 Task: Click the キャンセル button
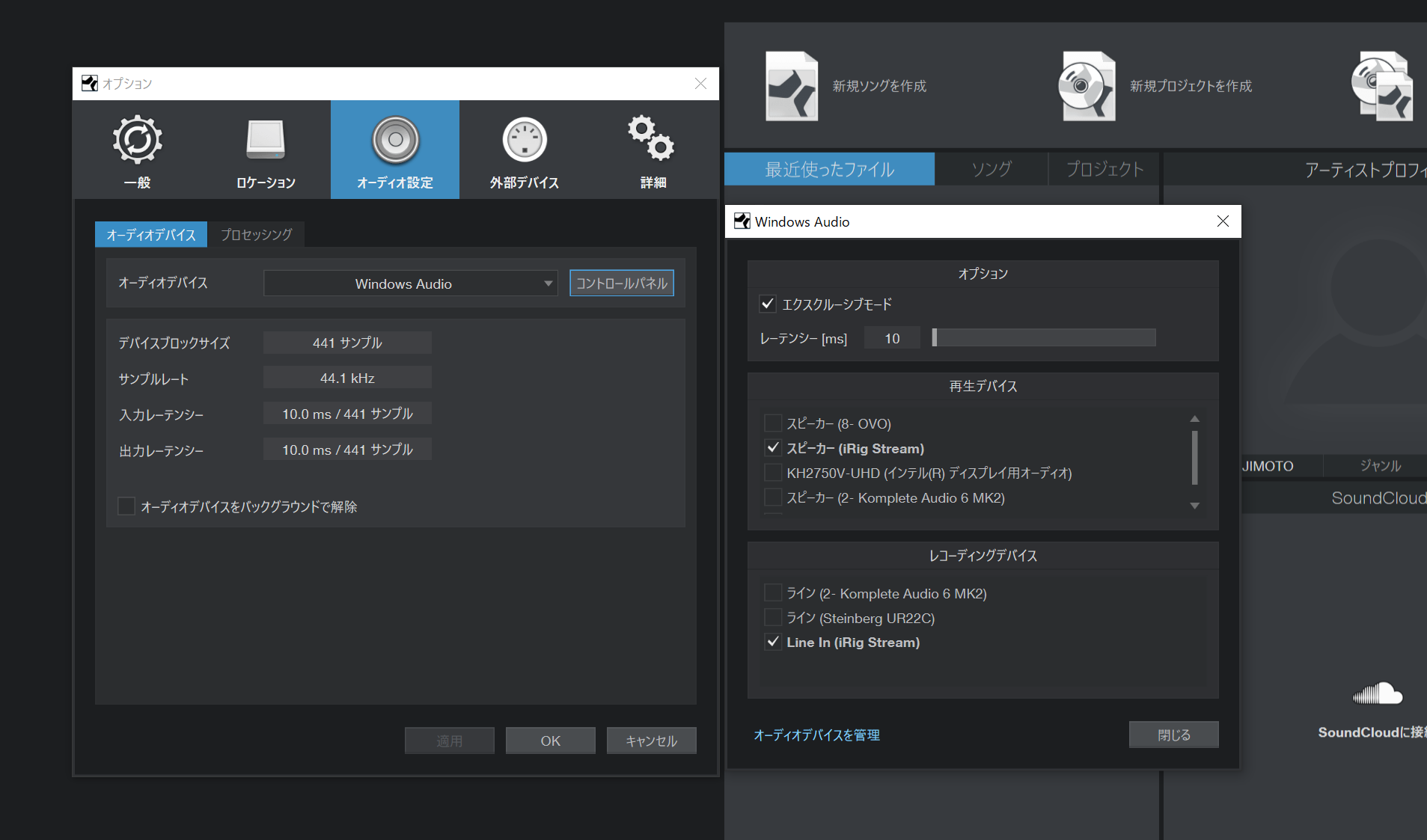(652, 741)
